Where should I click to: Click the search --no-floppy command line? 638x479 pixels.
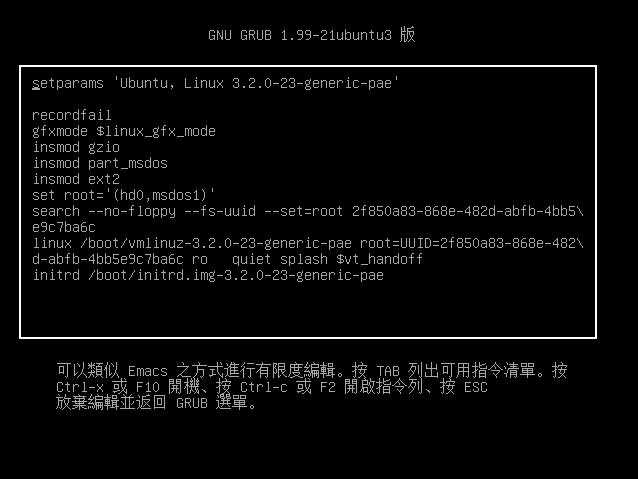pos(308,211)
